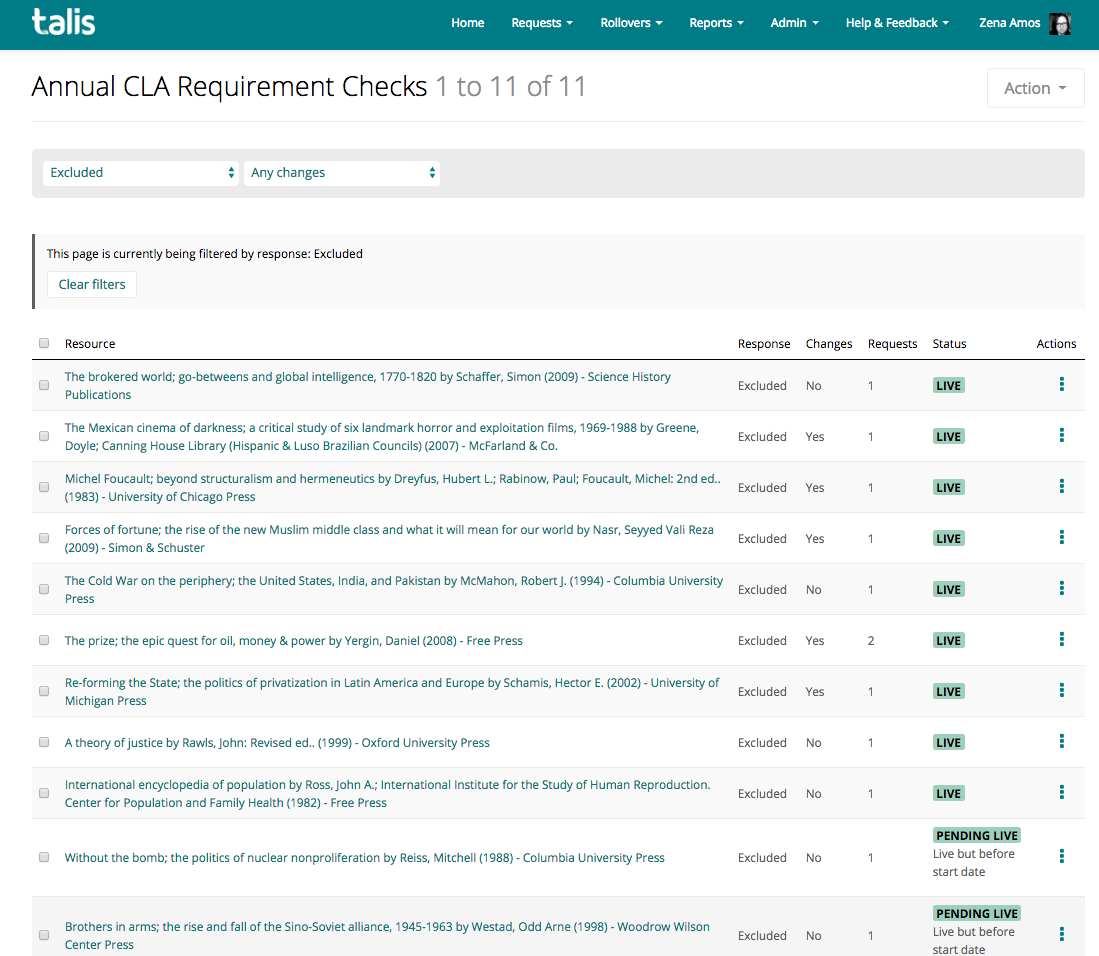The height and width of the screenshot is (956, 1099).
Task: Open kebab menu for Michel Foucault row
Action: [1061, 487]
